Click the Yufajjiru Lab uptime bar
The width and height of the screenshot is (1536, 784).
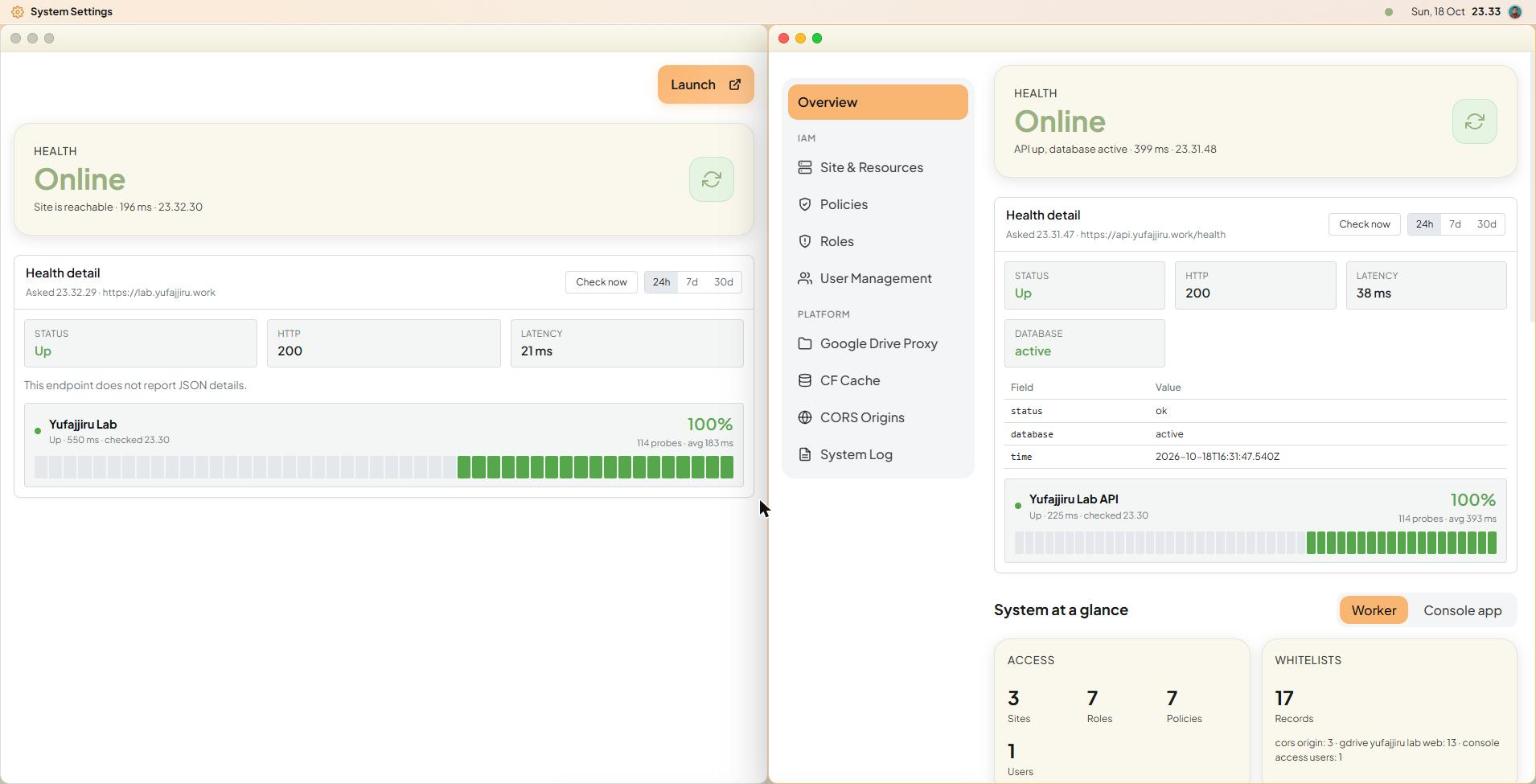pyautogui.click(x=384, y=467)
